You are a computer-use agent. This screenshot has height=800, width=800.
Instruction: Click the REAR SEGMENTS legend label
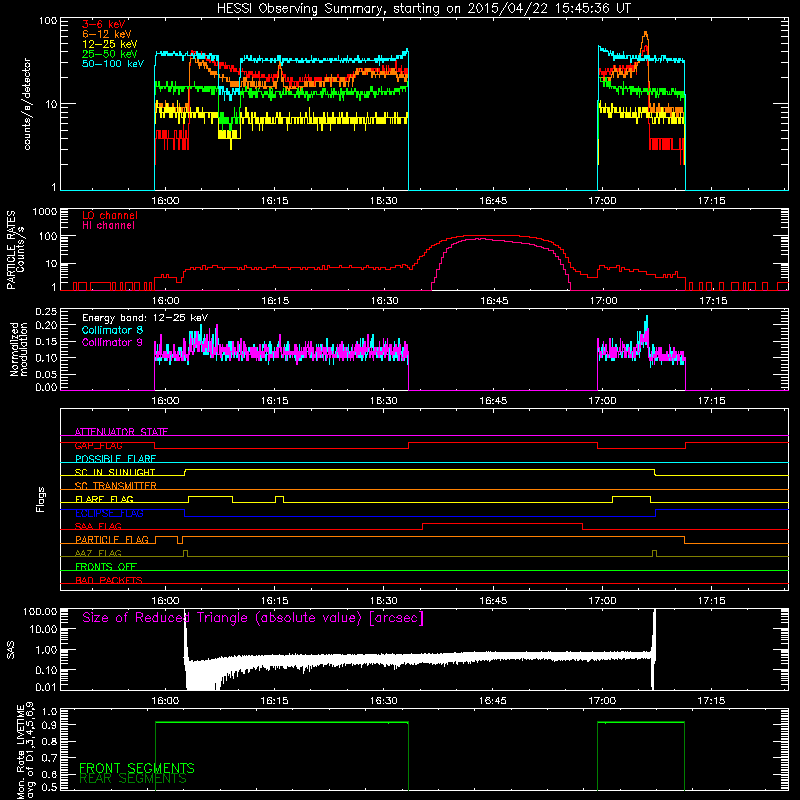click(x=133, y=779)
